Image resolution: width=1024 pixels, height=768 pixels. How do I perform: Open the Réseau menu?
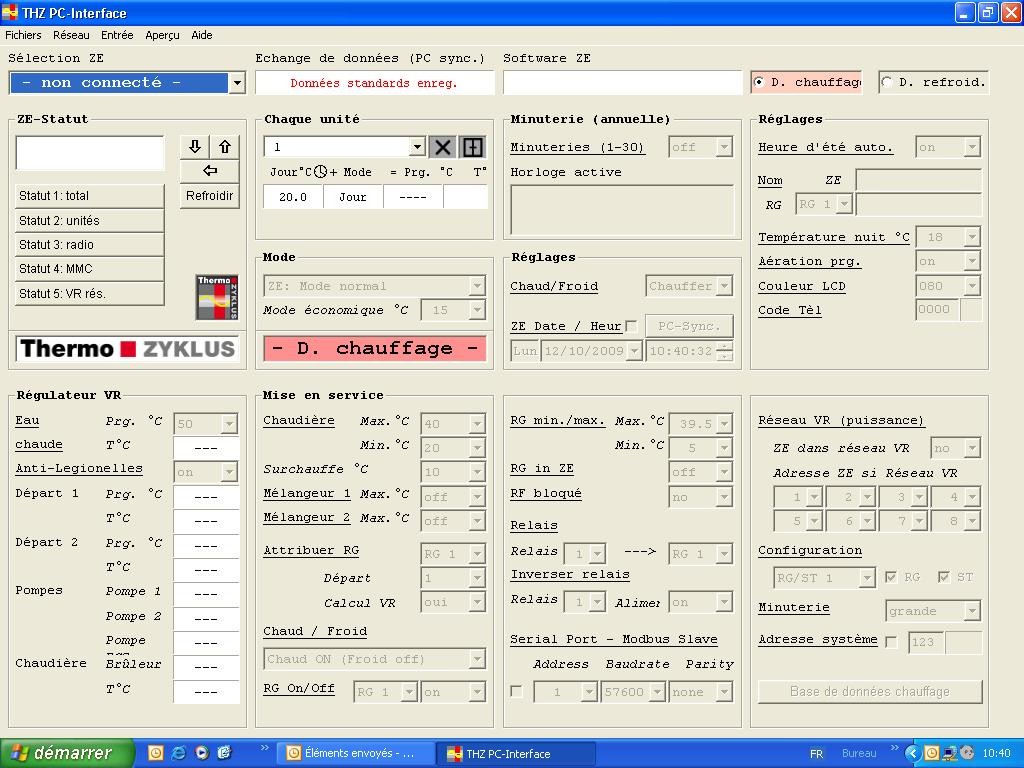(71, 35)
